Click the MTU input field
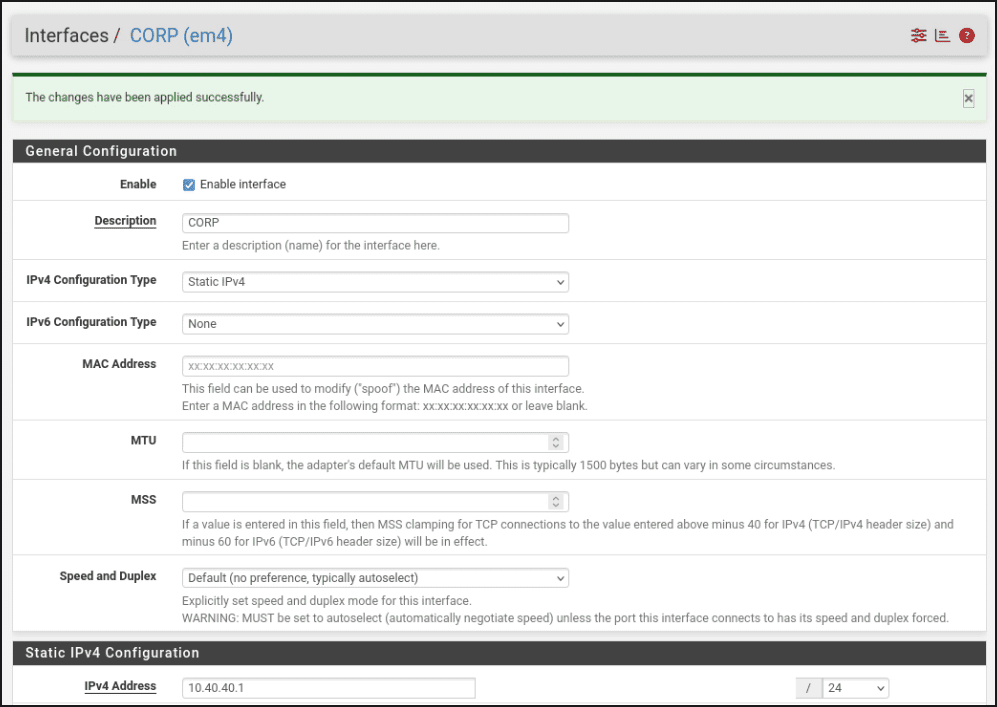The width and height of the screenshot is (997, 707). click(375, 443)
